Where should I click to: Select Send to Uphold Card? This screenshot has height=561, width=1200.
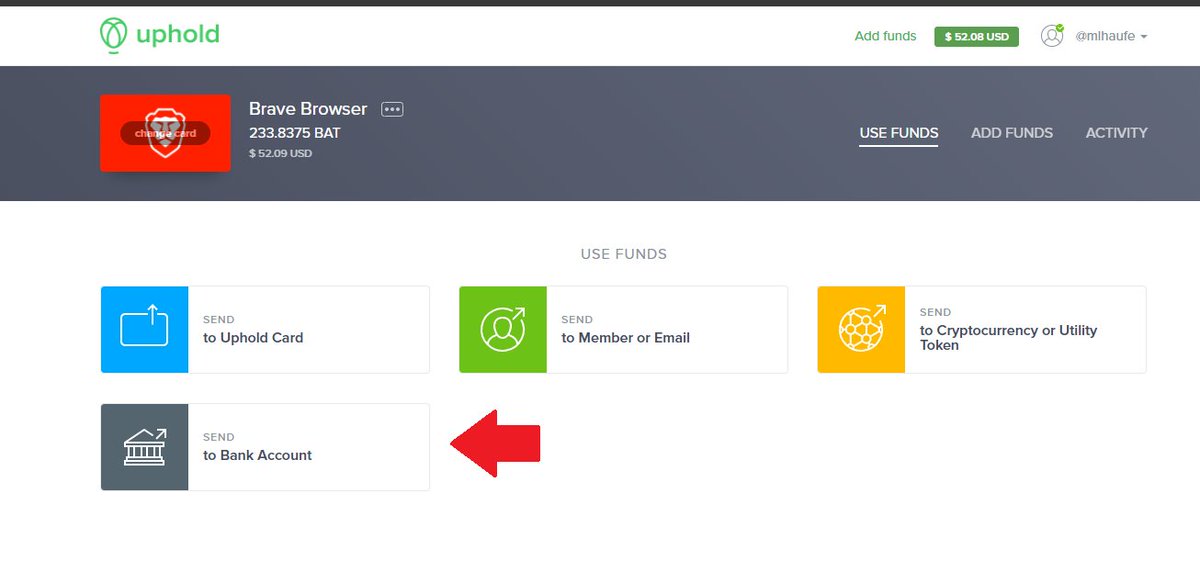[x=265, y=330]
